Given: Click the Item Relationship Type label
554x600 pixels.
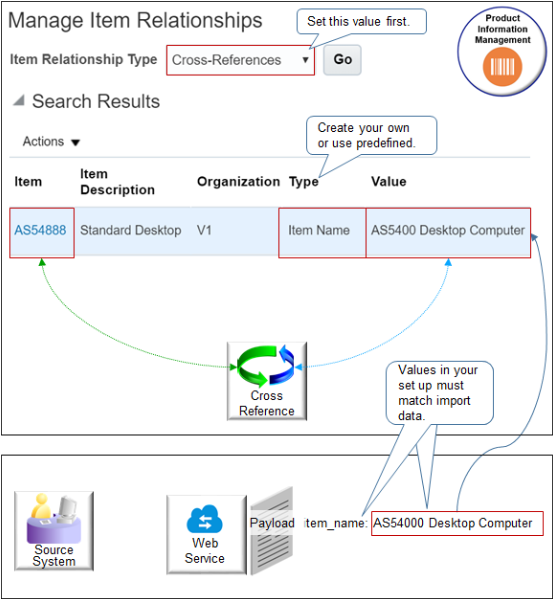Looking at the screenshot, I should [x=83, y=59].
